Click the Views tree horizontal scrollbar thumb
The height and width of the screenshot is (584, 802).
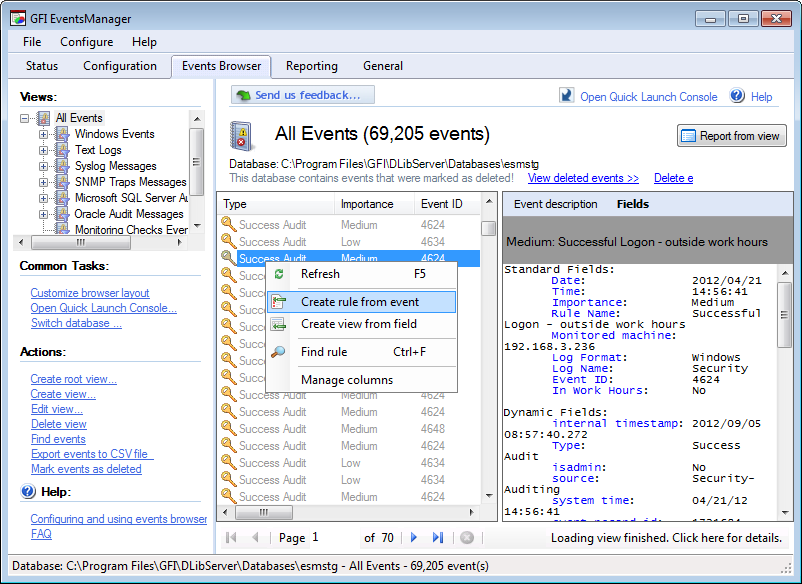(81, 242)
